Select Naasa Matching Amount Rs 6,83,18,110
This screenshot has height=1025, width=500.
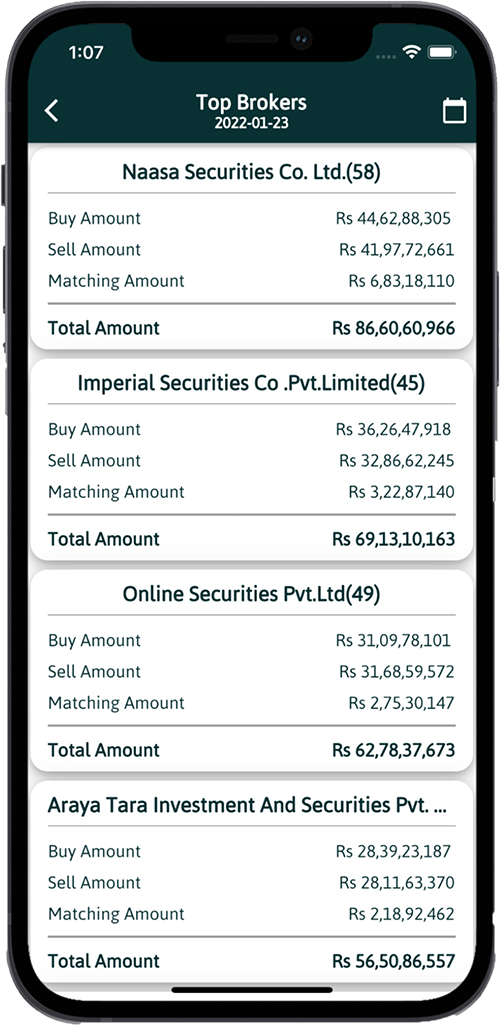point(401,281)
